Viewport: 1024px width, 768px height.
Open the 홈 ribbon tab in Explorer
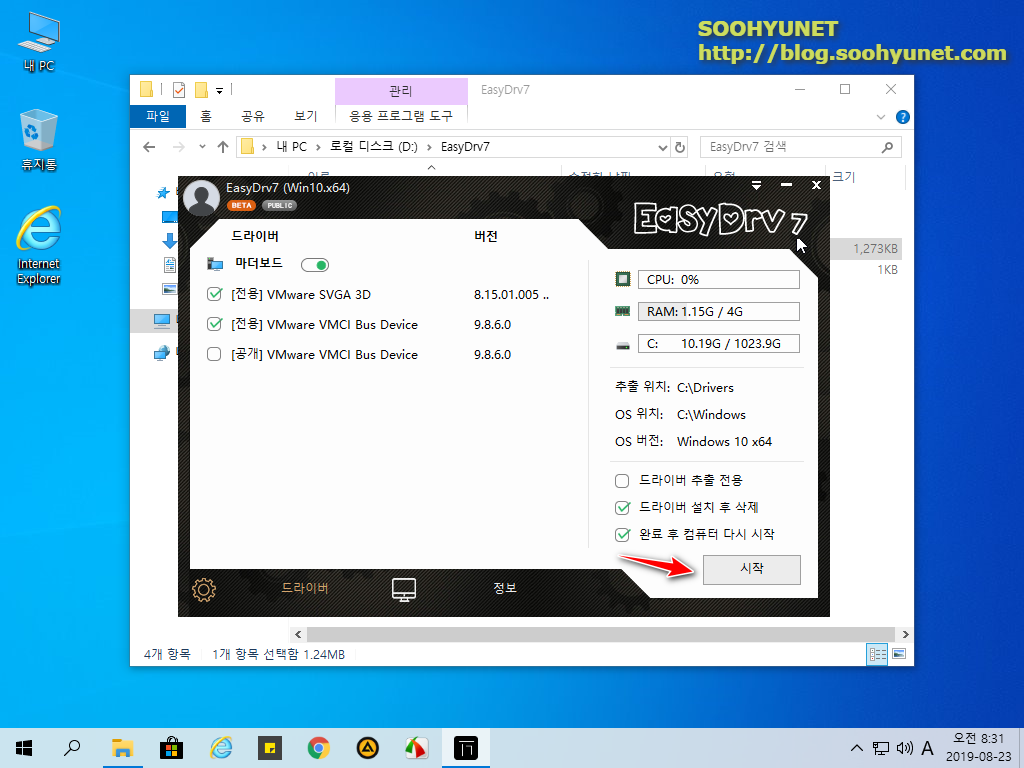206,116
